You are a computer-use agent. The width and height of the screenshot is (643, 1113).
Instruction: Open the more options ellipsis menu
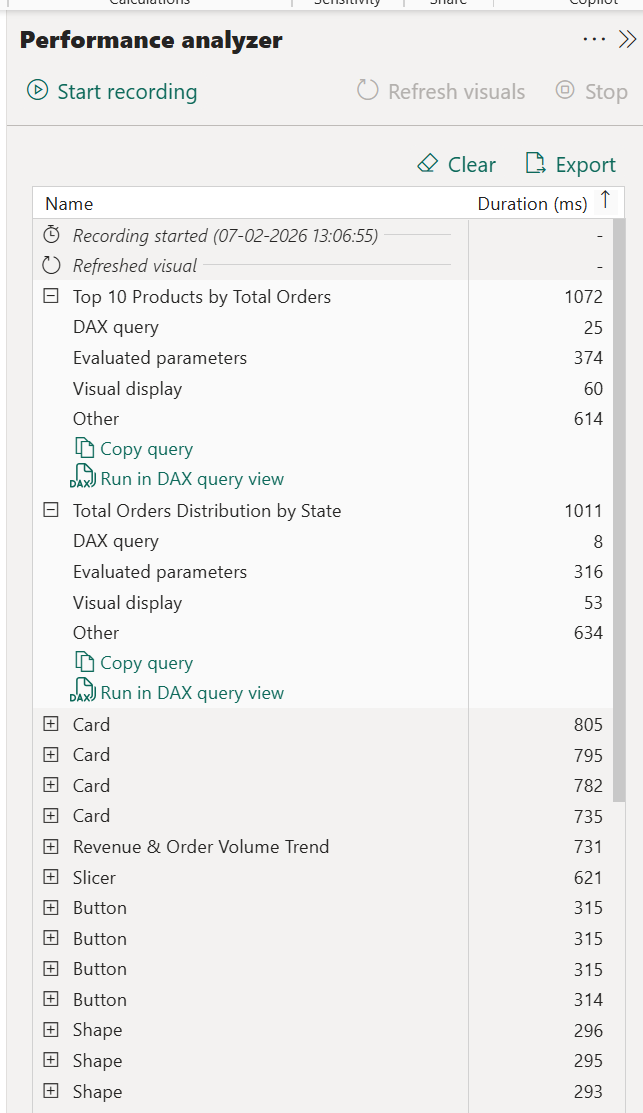point(594,39)
